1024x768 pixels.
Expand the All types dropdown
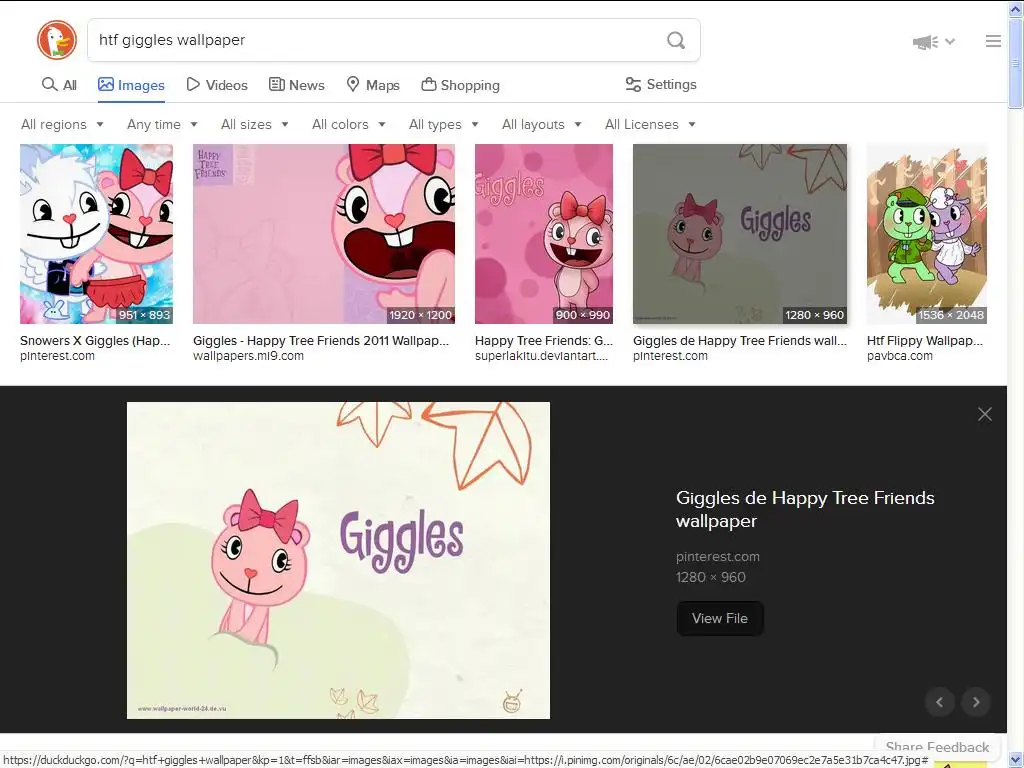tap(443, 124)
